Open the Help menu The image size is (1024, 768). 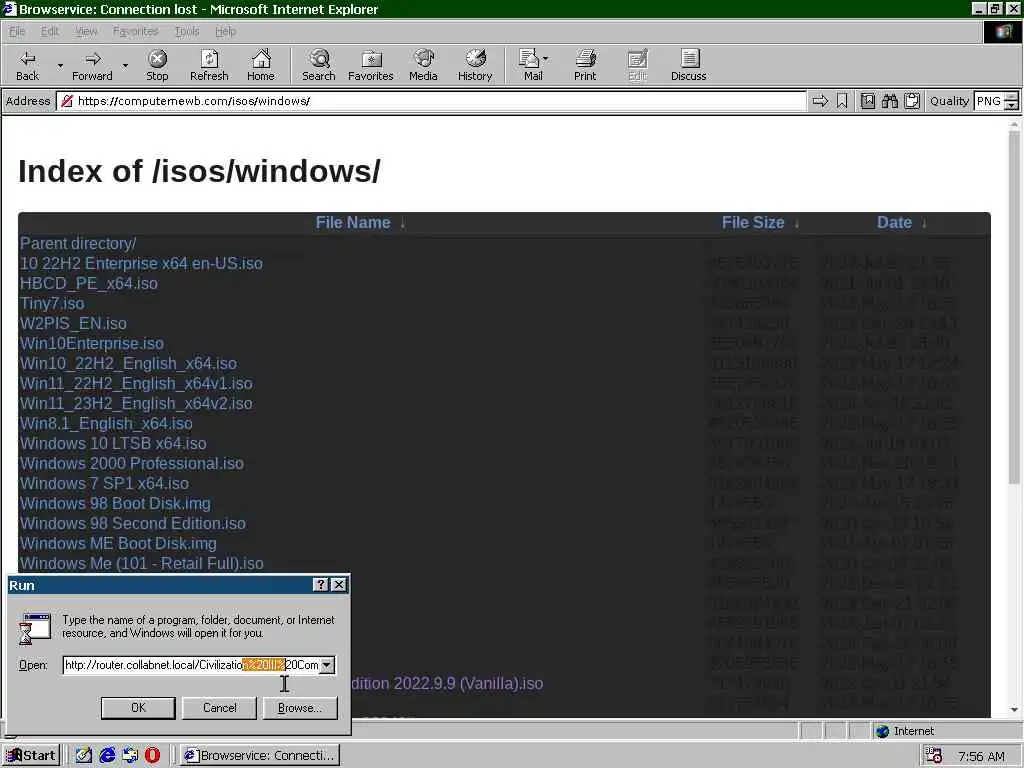(x=225, y=31)
